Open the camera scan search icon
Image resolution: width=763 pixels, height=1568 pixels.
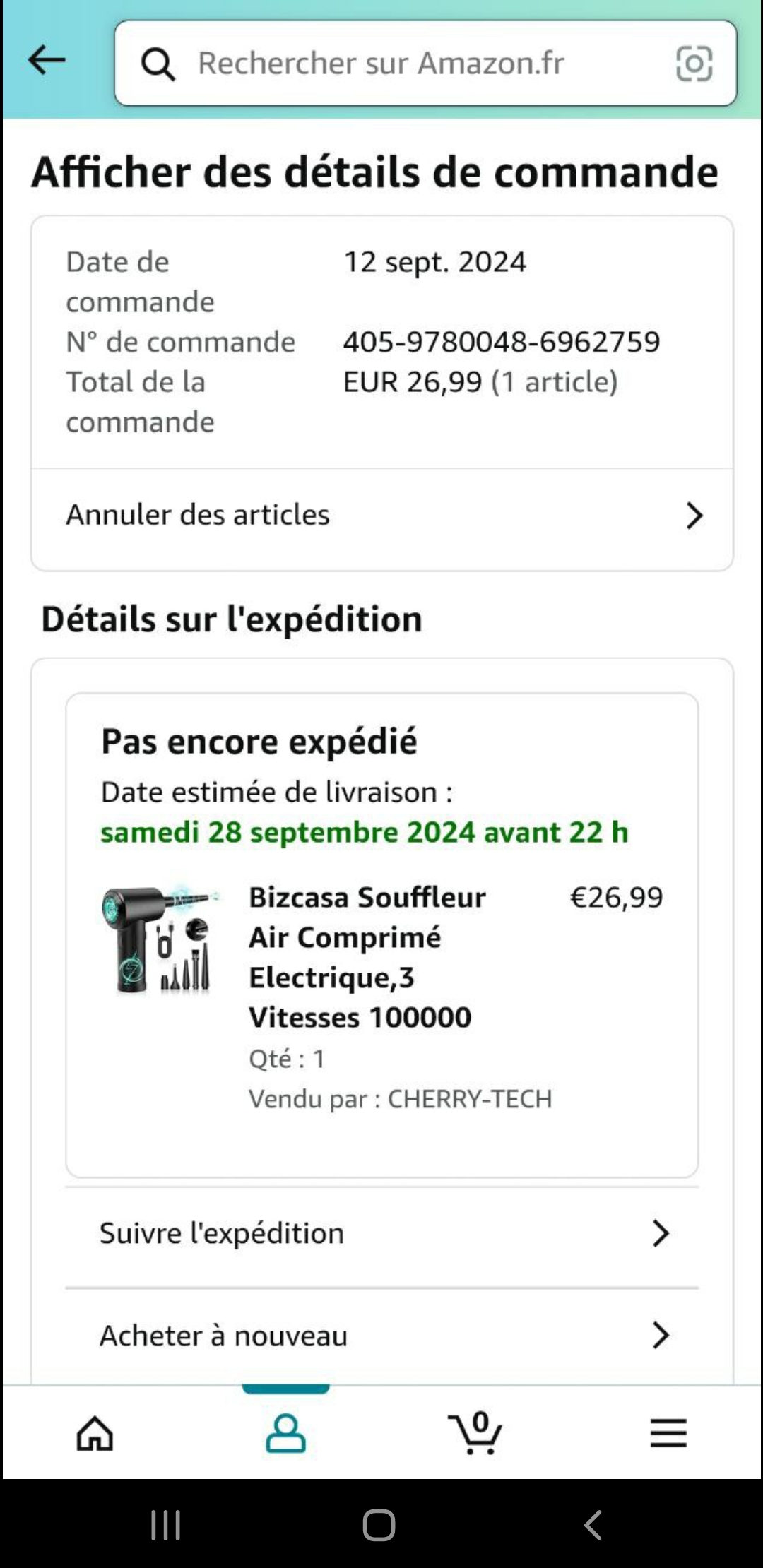[x=694, y=64]
